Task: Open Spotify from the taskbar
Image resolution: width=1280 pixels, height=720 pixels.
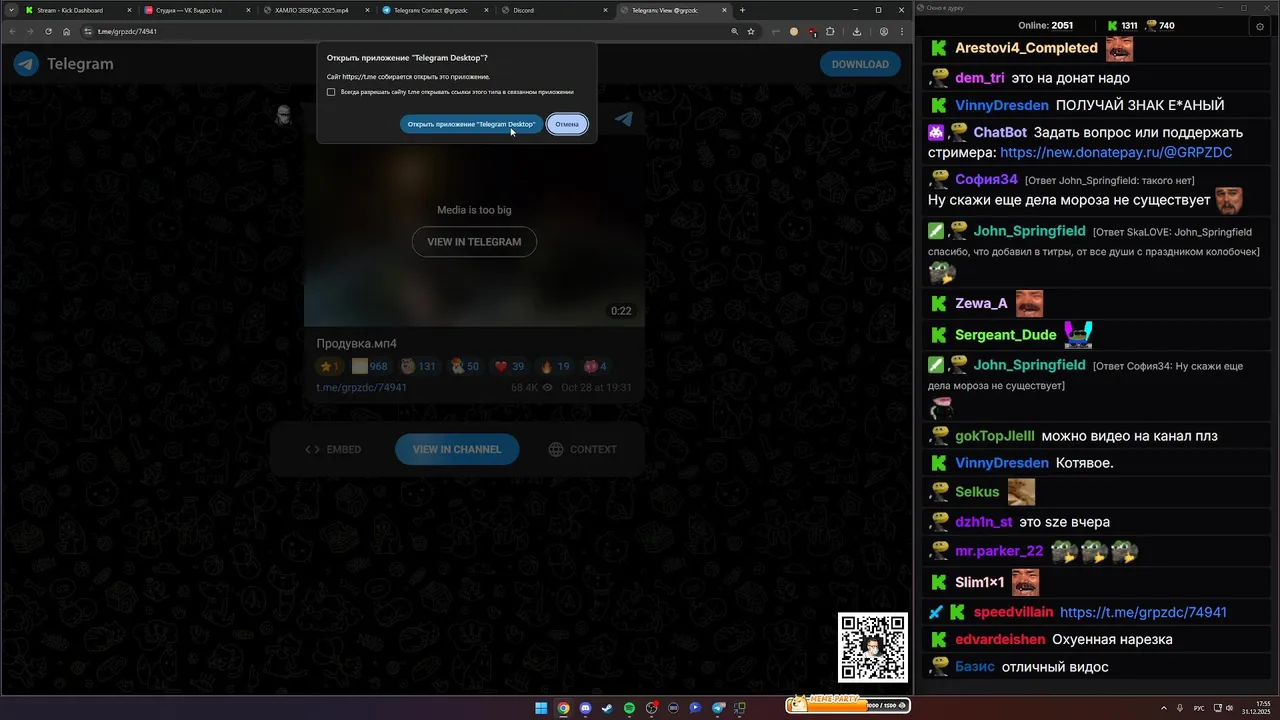Action: point(629,708)
